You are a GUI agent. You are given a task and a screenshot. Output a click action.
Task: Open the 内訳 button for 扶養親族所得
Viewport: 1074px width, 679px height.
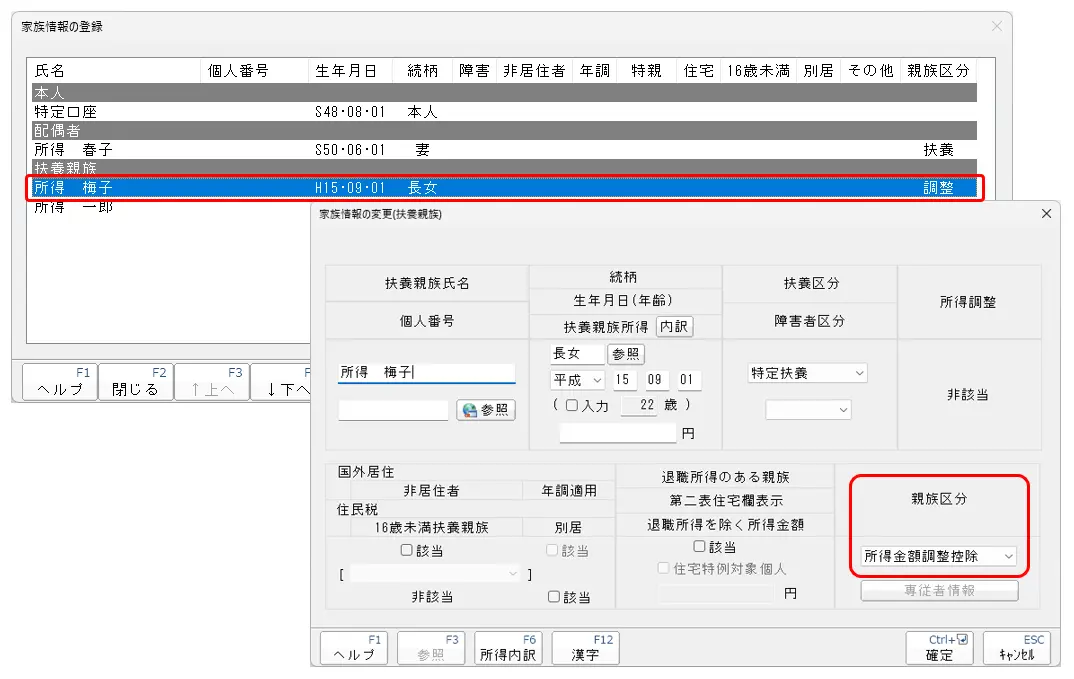(674, 327)
